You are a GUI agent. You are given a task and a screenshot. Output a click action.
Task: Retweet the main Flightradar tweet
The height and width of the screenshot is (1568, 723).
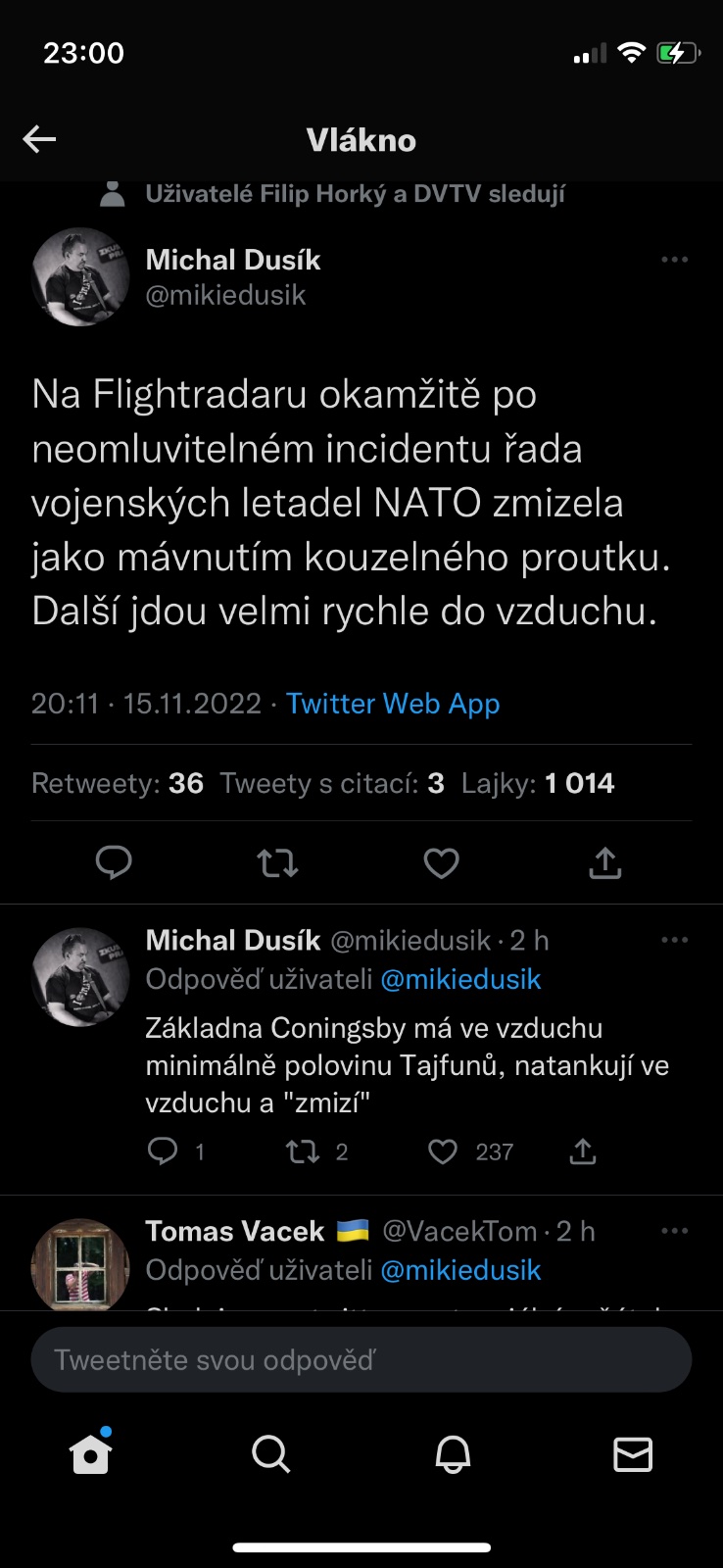[277, 863]
